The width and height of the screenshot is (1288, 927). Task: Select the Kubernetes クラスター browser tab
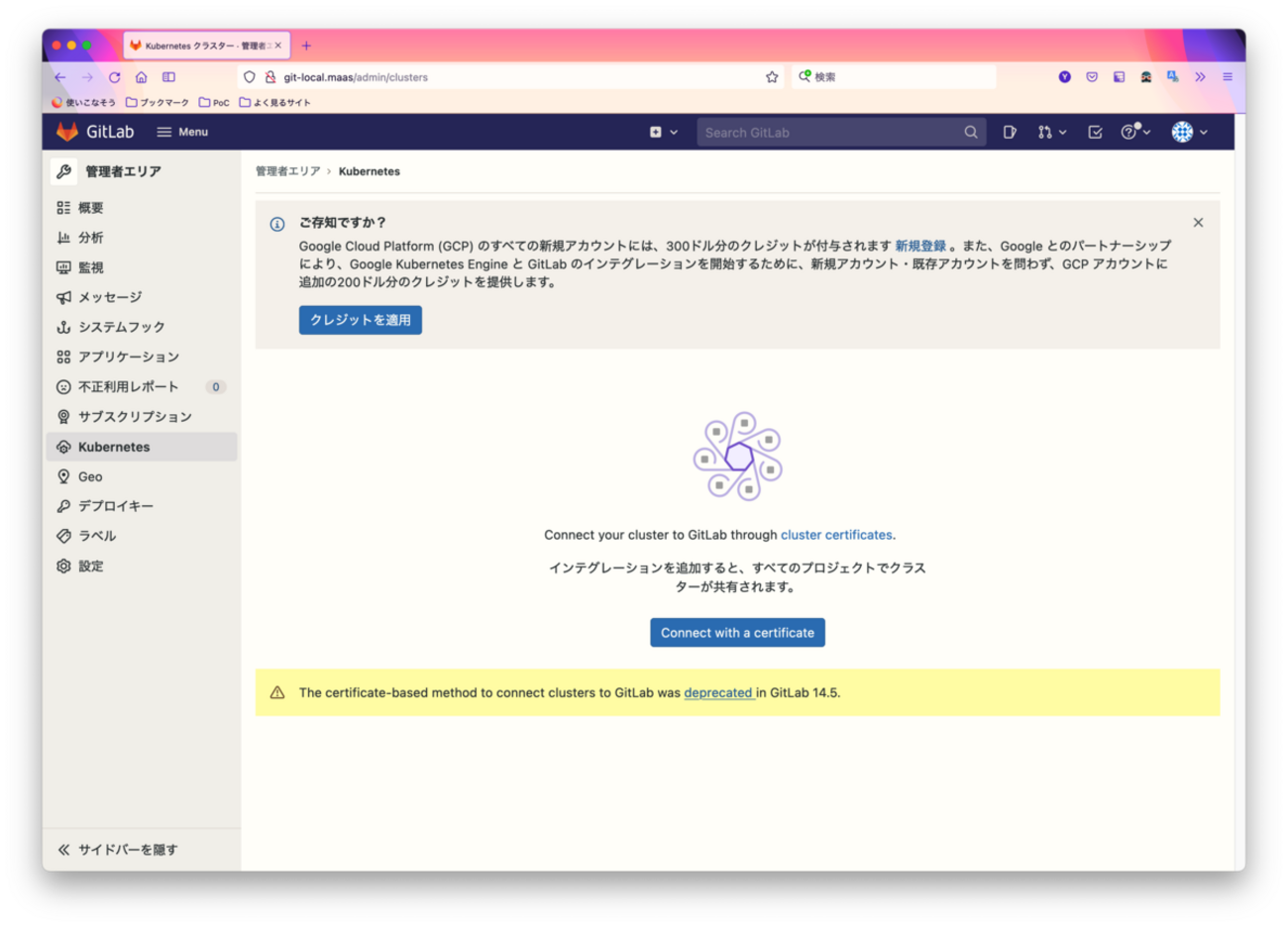click(206, 46)
